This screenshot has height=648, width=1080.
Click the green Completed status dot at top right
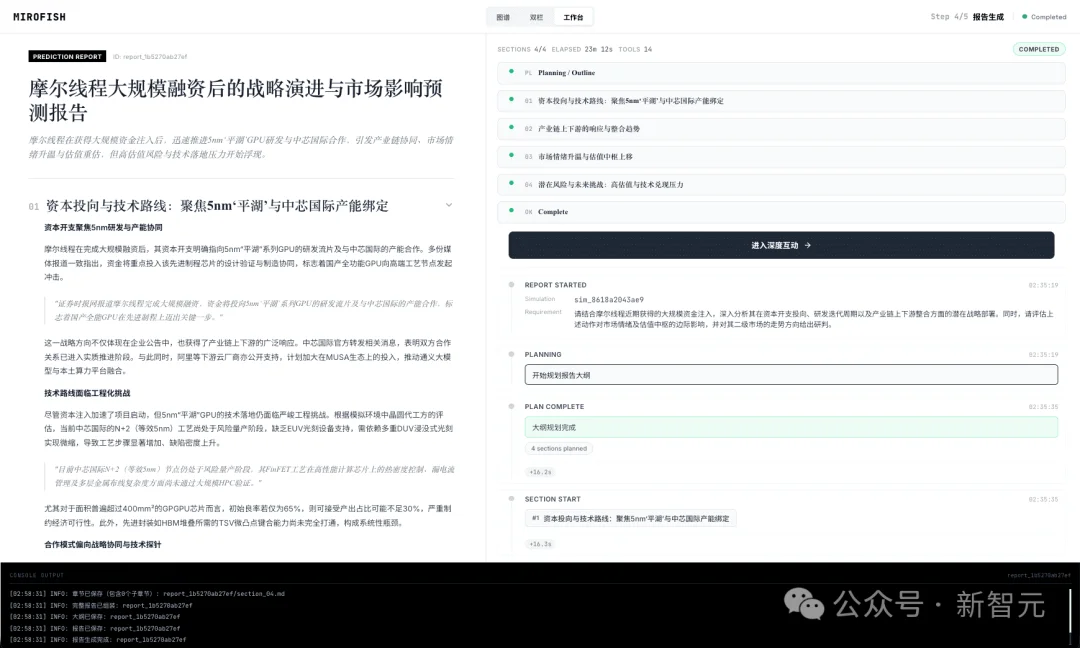1023,16
